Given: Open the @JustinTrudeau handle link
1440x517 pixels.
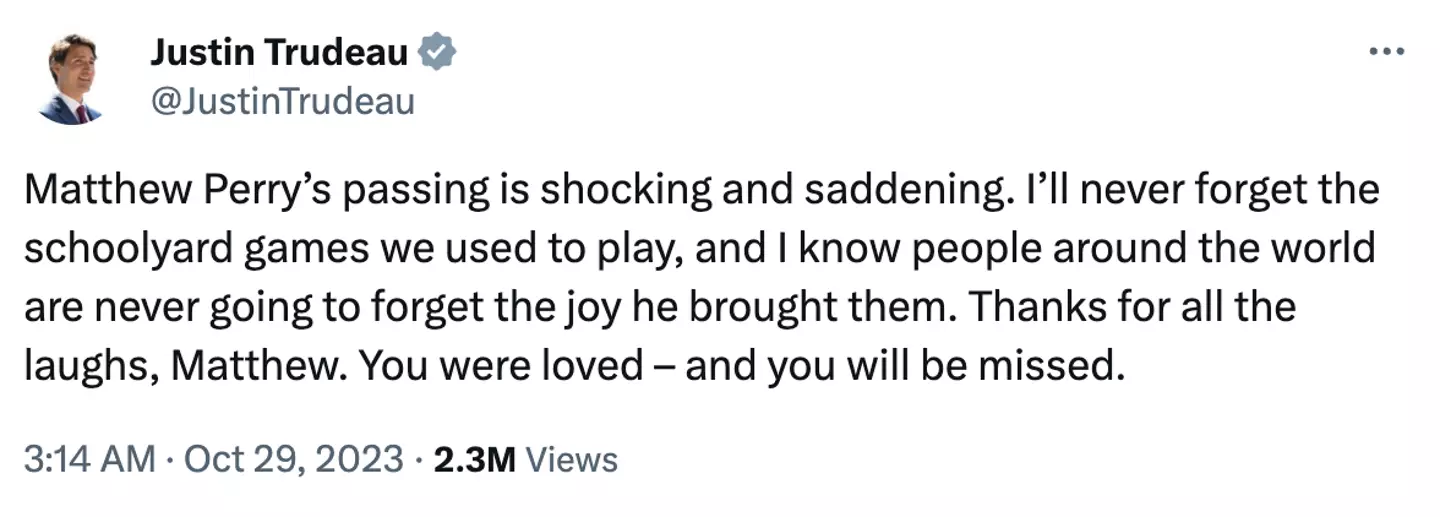Looking at the screenshot, I should pyautogui.click(x=281, y=101).
